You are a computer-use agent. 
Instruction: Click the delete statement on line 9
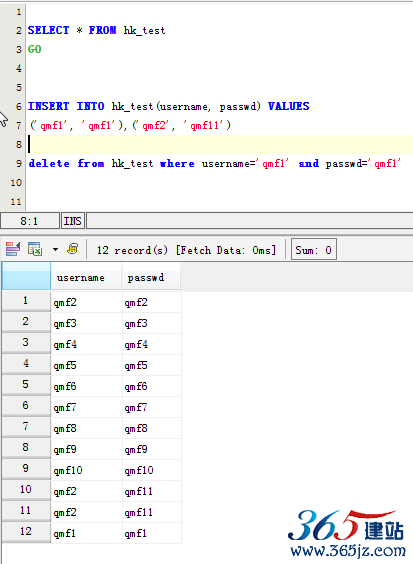click(x=214, y=164)
